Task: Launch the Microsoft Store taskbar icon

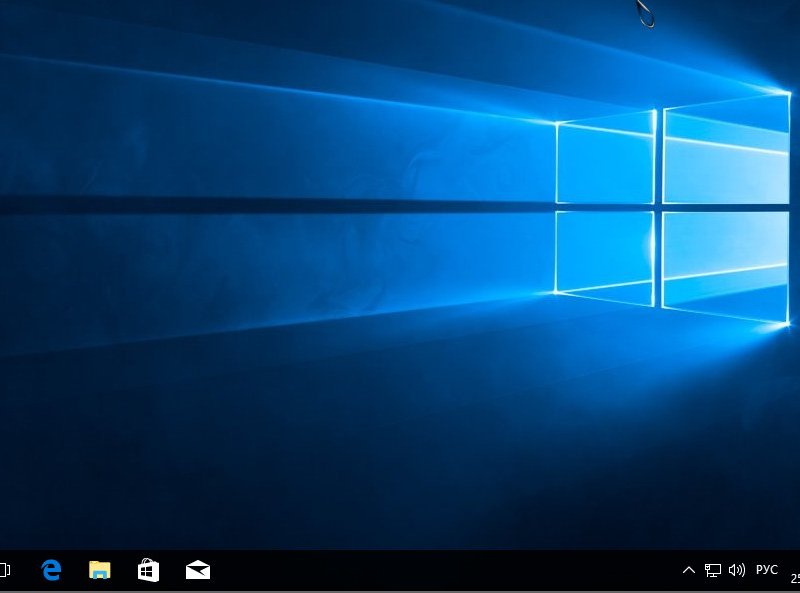Action: pyautogui.click(x=148, y=570)
